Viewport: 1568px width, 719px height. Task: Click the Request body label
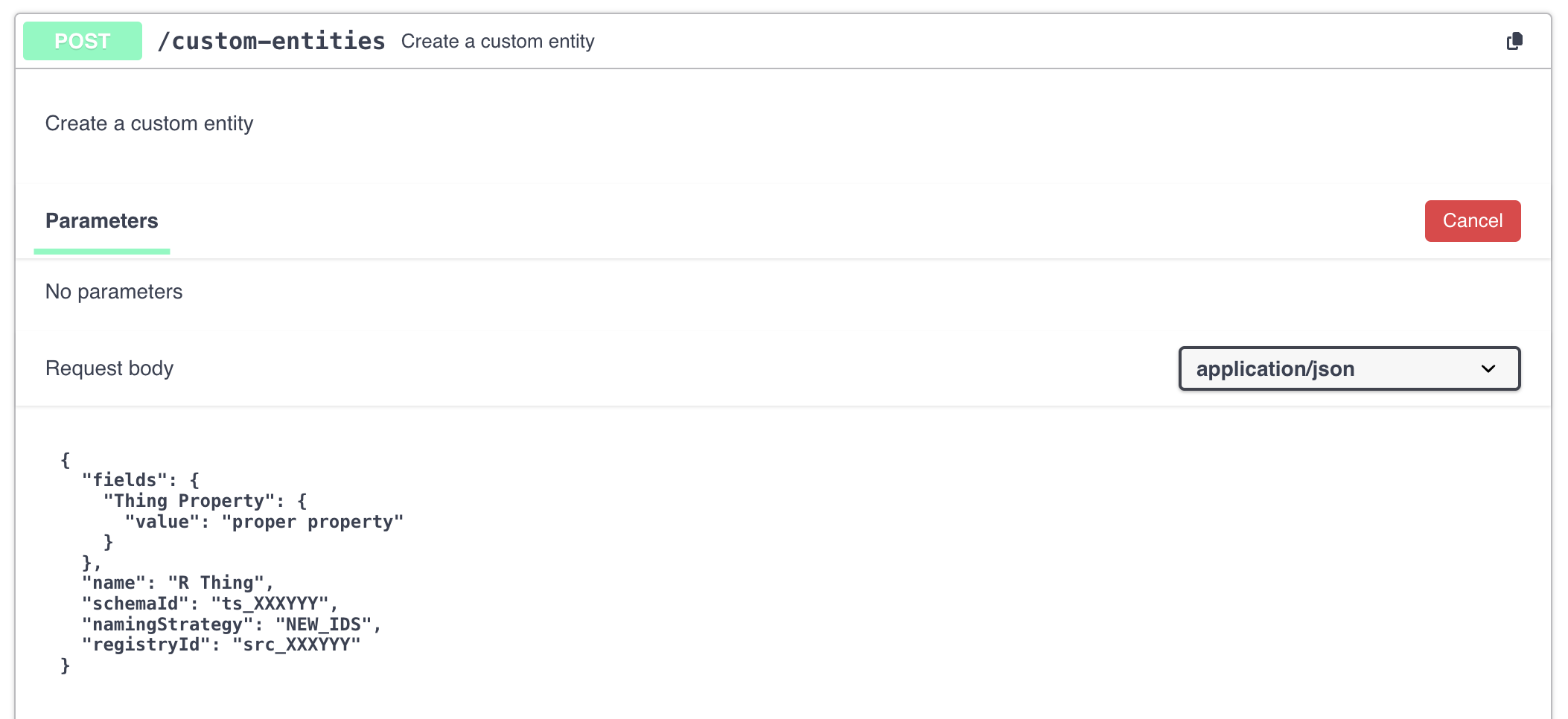(109, 368)
